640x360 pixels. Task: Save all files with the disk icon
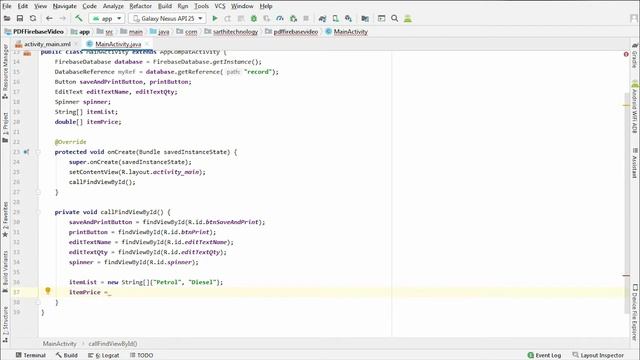20,18
